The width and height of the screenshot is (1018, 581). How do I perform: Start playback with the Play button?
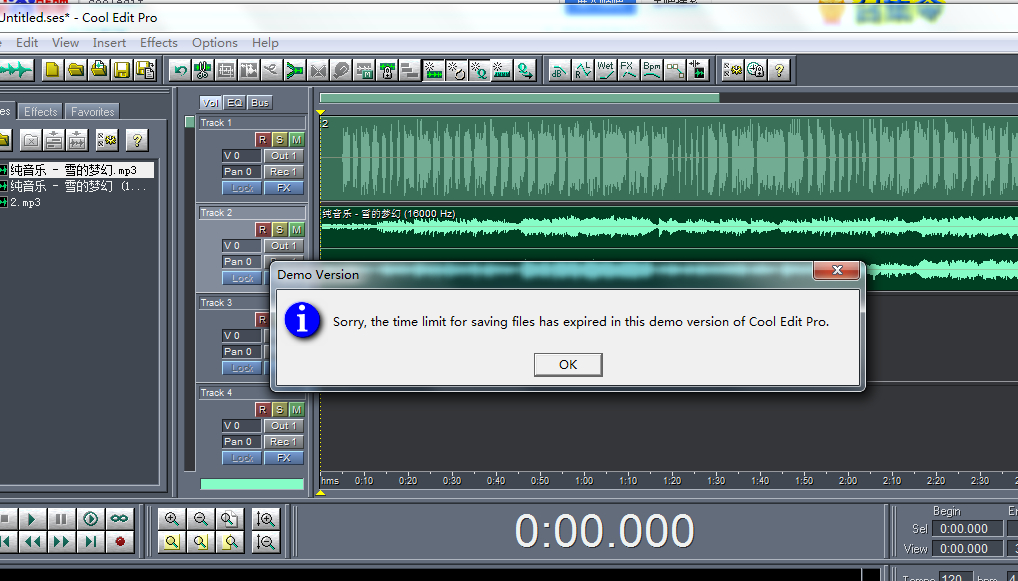tap(31, 519)
